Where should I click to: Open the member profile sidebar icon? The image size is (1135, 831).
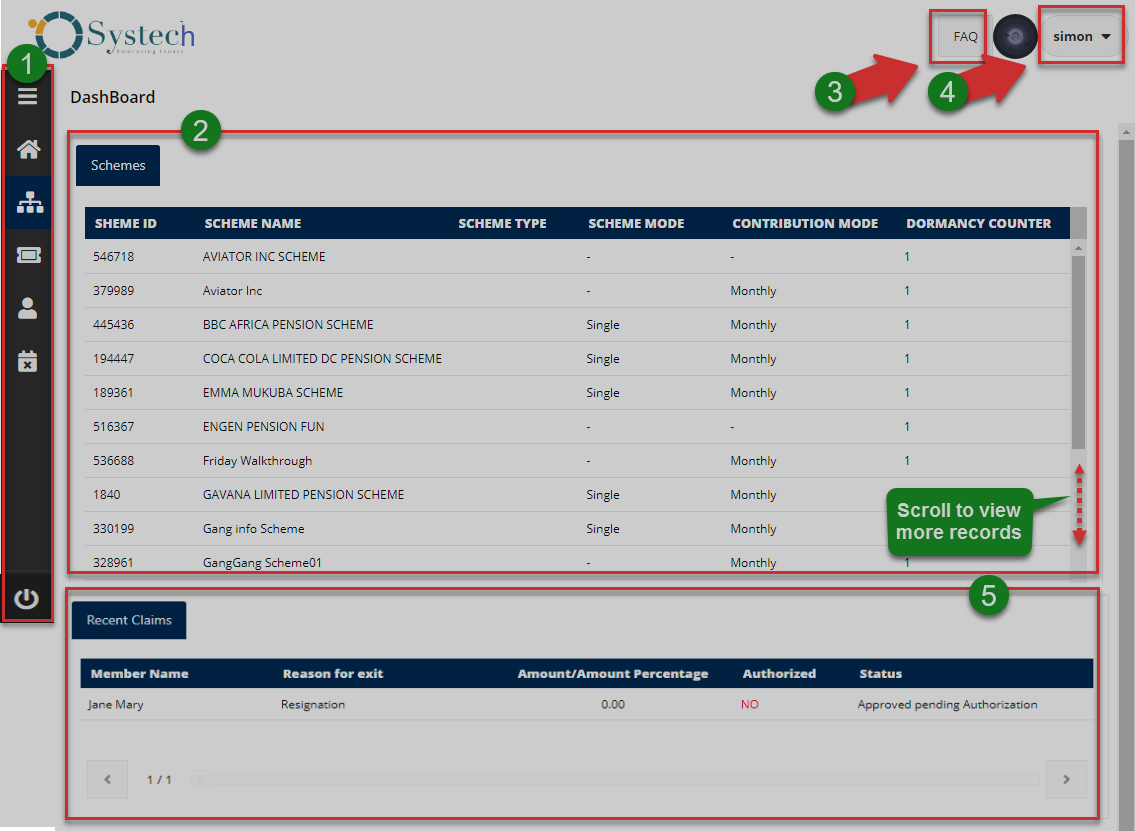[28, 308]
